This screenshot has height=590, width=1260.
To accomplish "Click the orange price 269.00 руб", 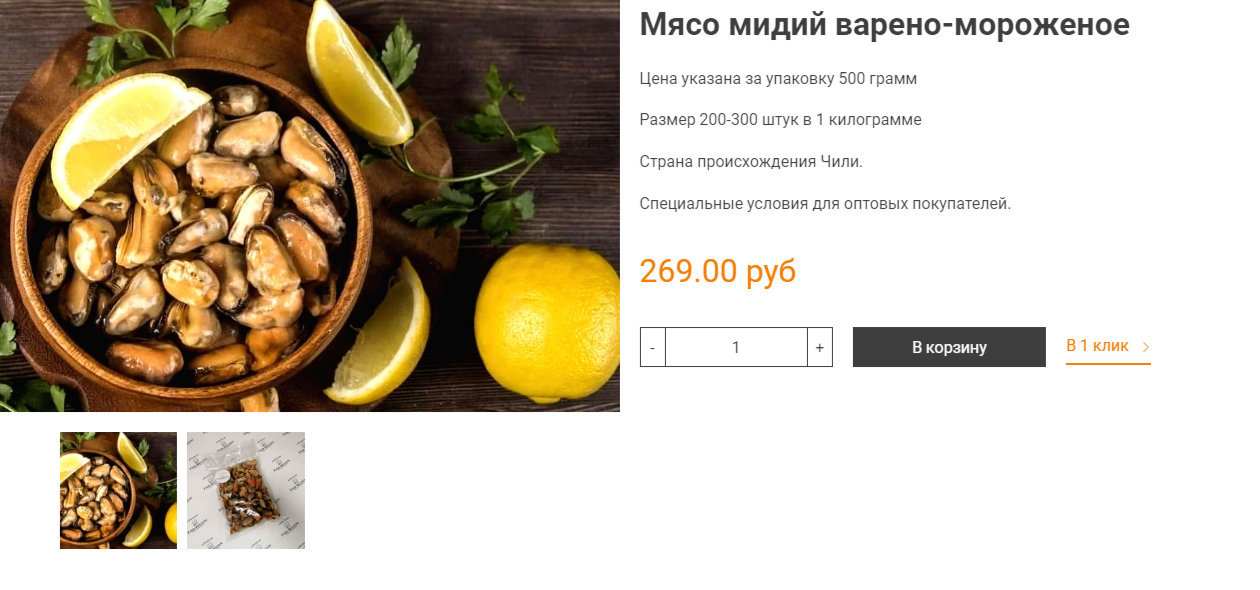I will pyautogui.click(x=718, y=271).
